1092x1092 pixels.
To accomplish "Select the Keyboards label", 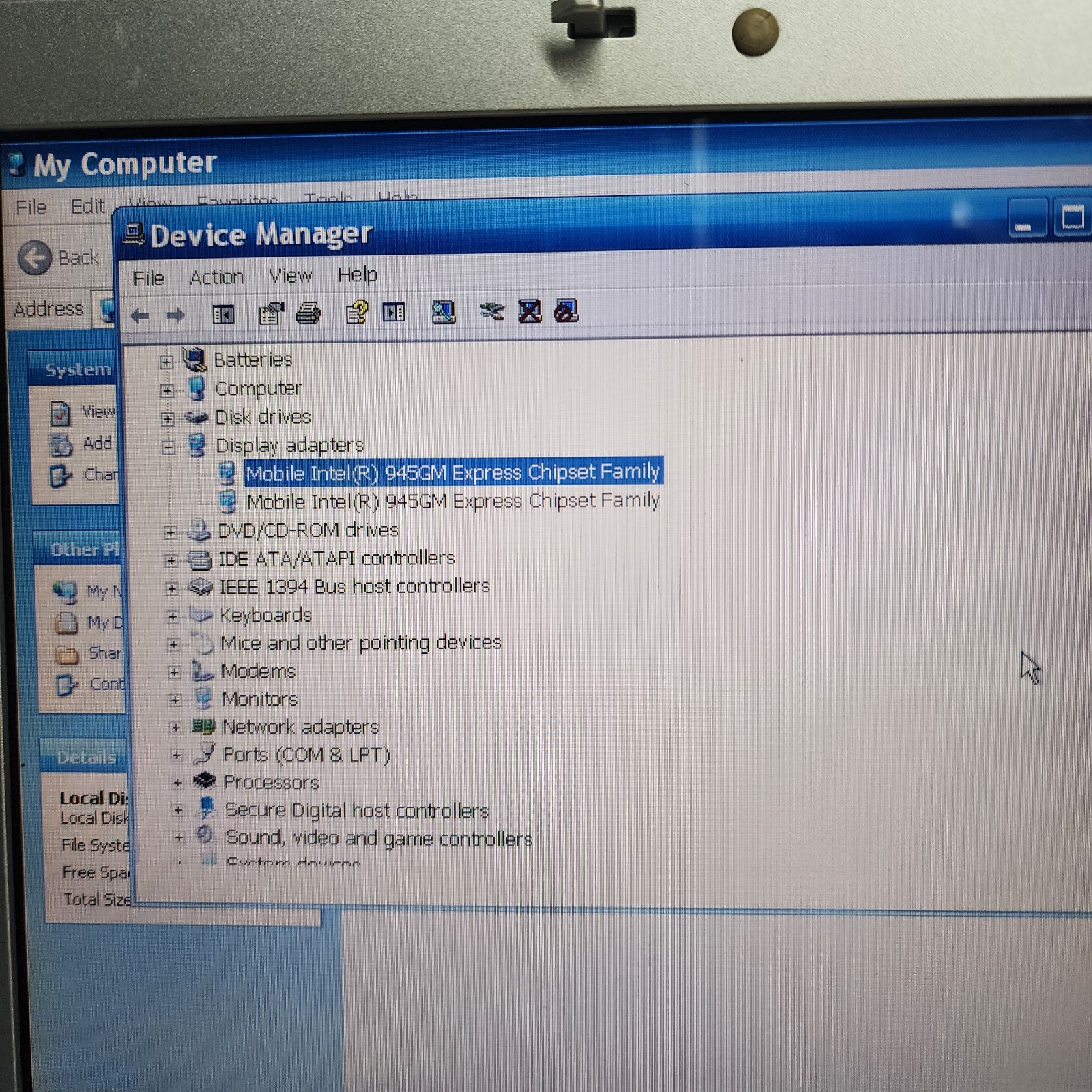I will click(x=265, y=615).
